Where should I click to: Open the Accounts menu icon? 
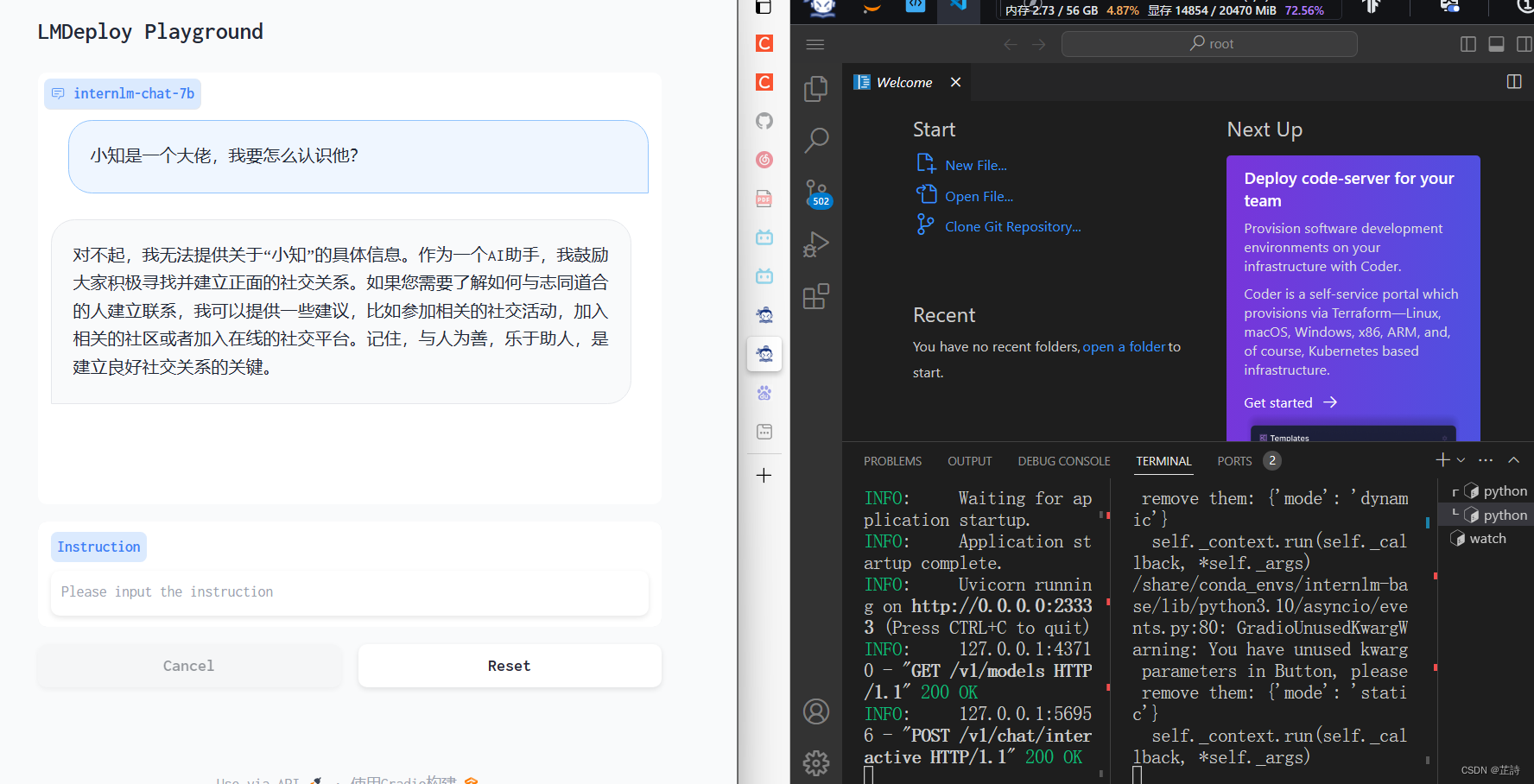(816, 711)
